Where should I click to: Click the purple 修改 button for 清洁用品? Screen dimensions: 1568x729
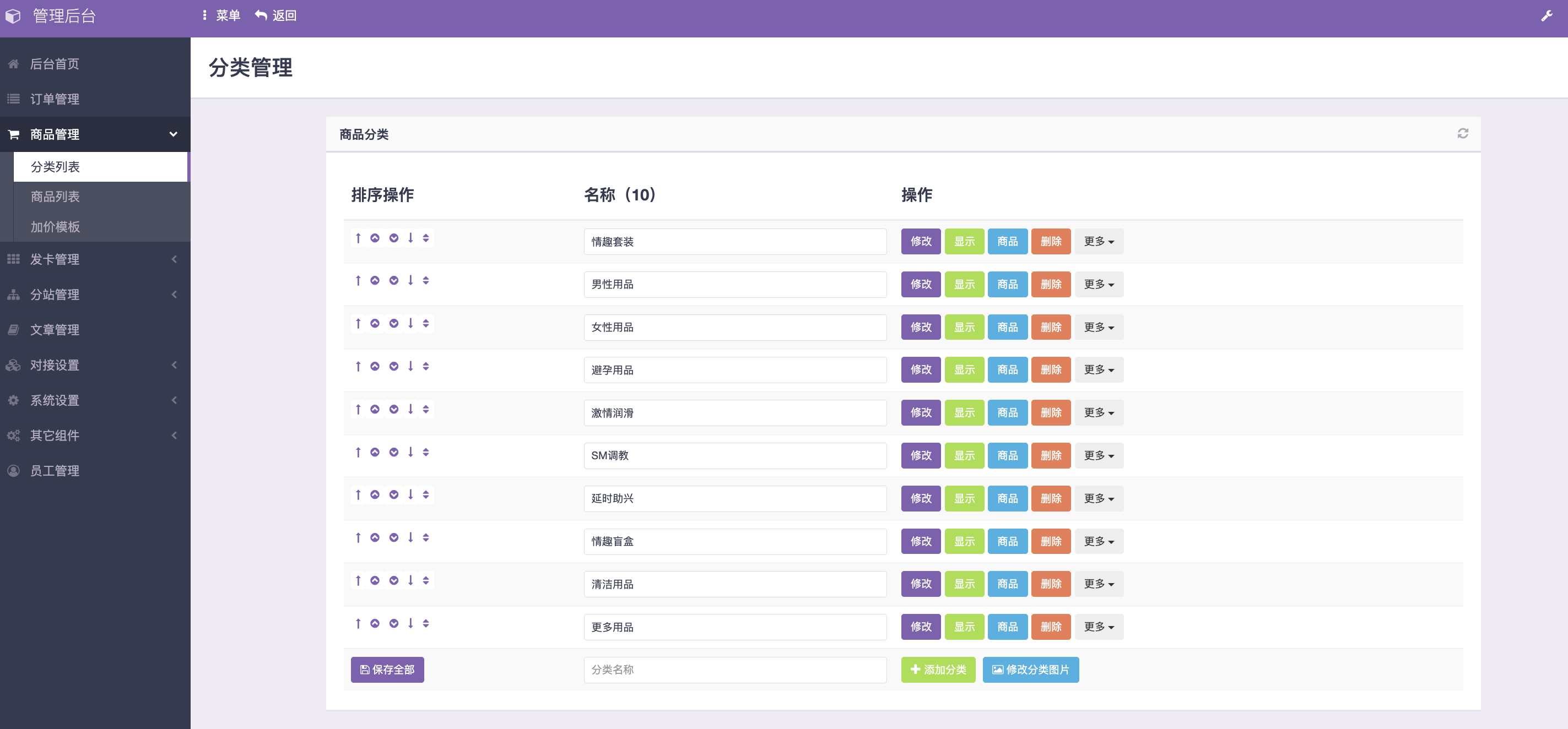tap(920, 584)
